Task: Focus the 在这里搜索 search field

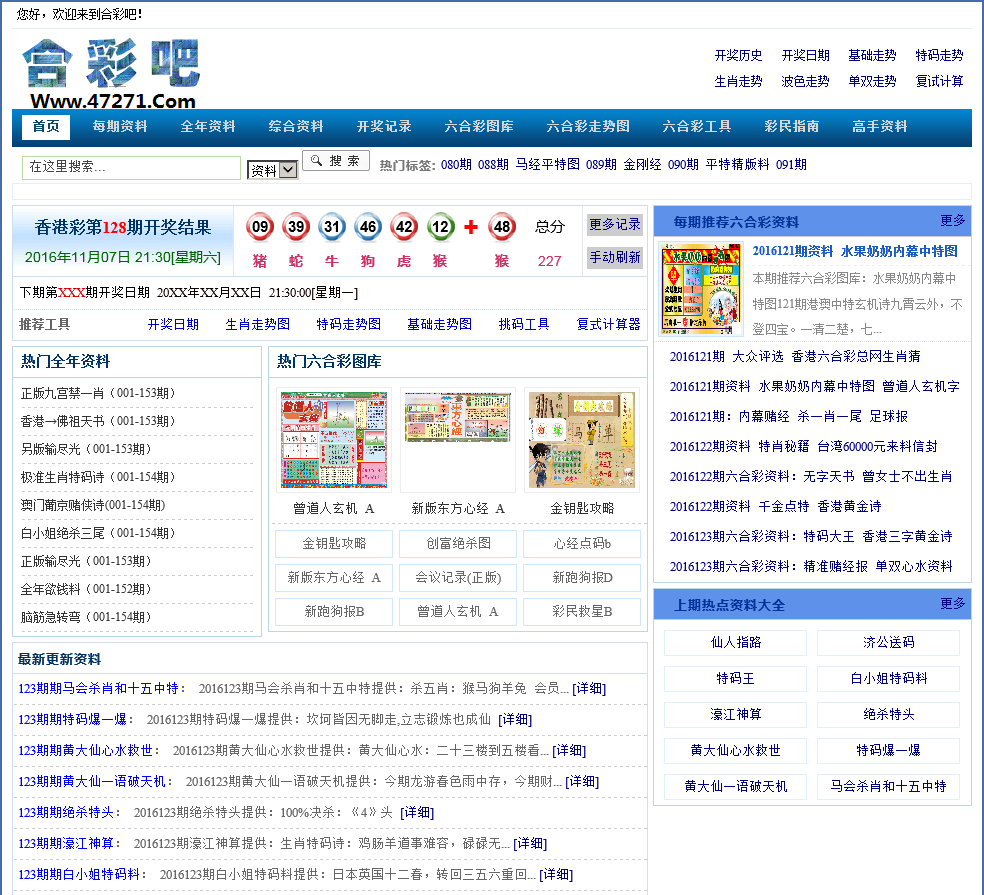Action: pyautogui.click(x=131, y=167)
